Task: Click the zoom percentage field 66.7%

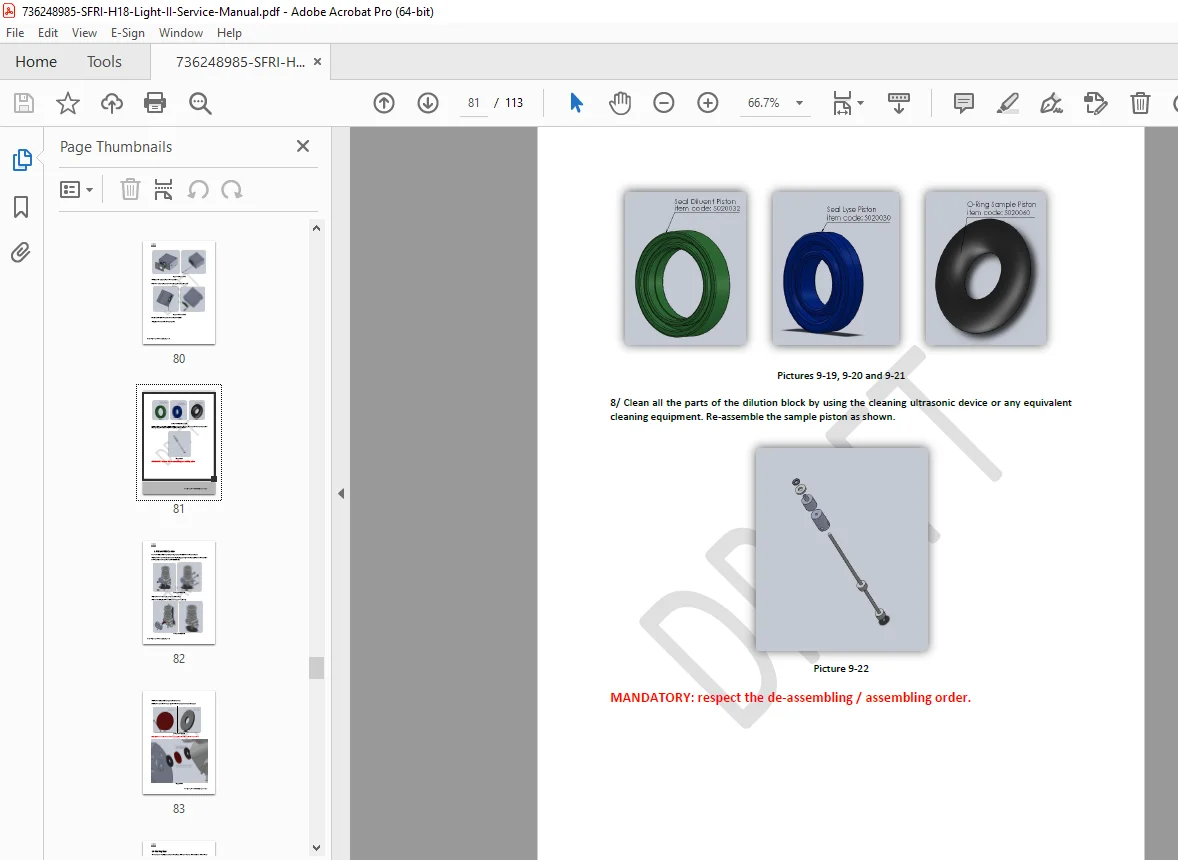Action: [x=763, y=103]
